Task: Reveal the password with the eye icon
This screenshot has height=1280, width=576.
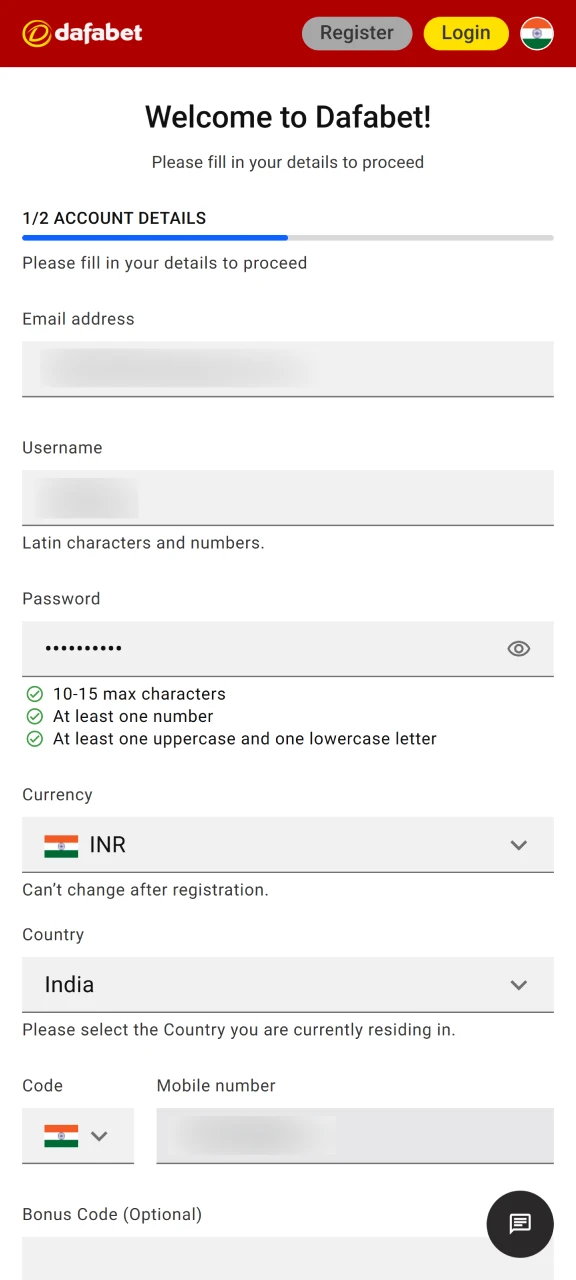Action: click(519, 648)
